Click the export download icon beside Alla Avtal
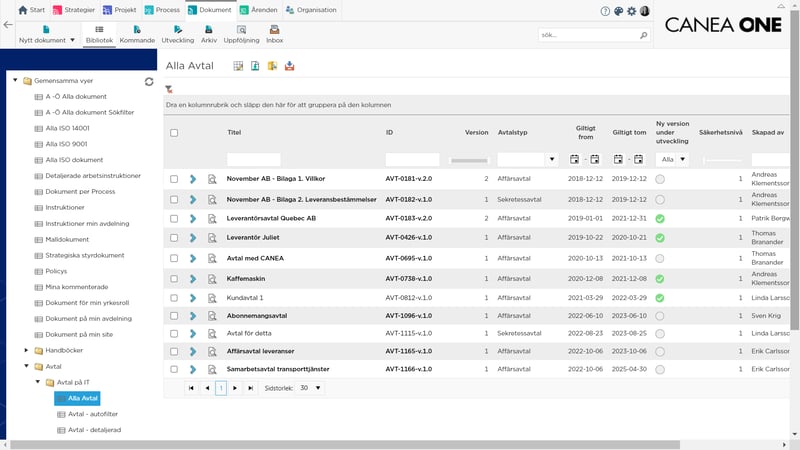Image resolution: width=800 pixels, height=450 pixels. [x=289, y=66]
